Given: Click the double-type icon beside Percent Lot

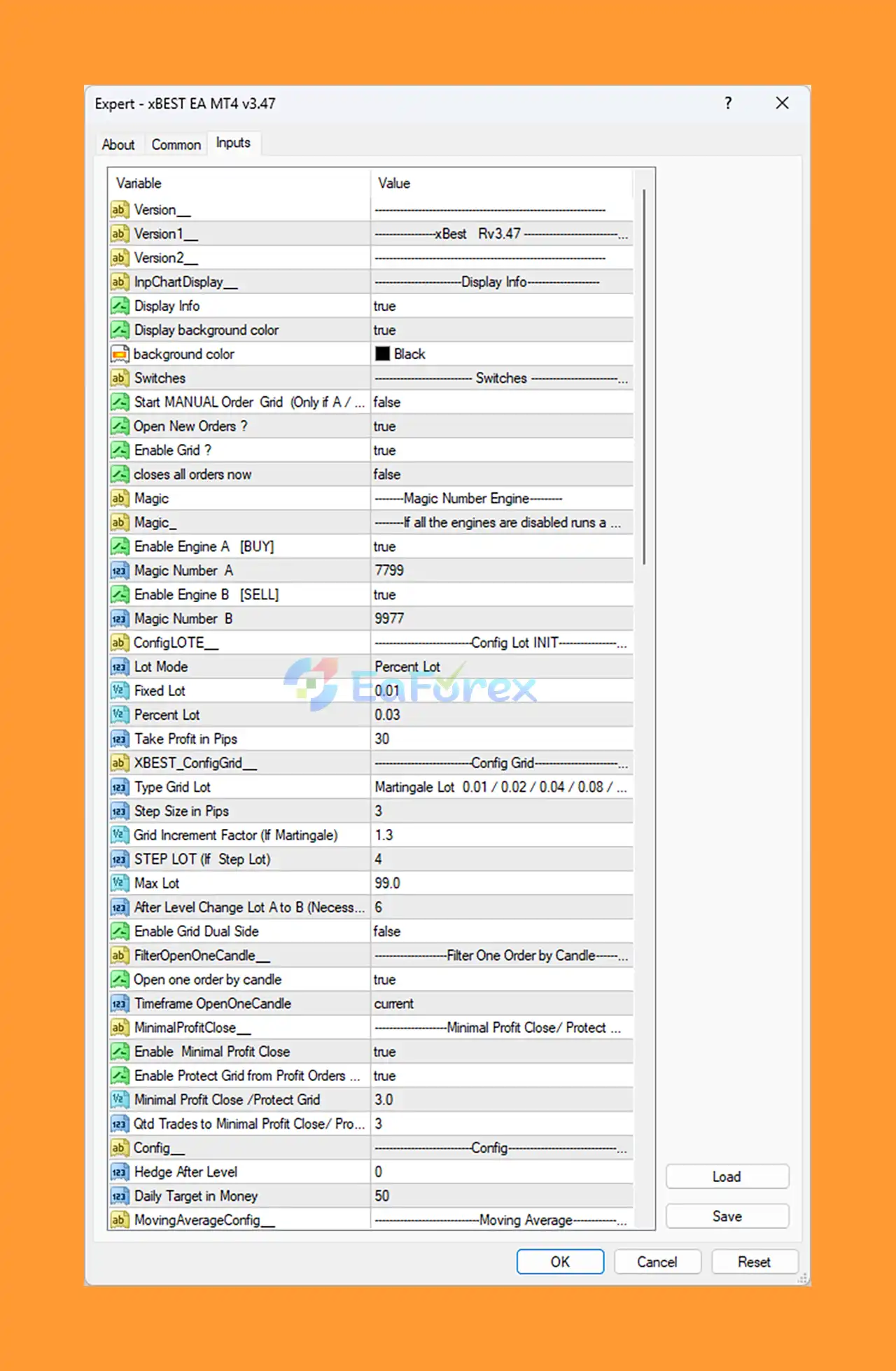Looking at the screenshot, I should pyautogui.click(x=120, y=715).
